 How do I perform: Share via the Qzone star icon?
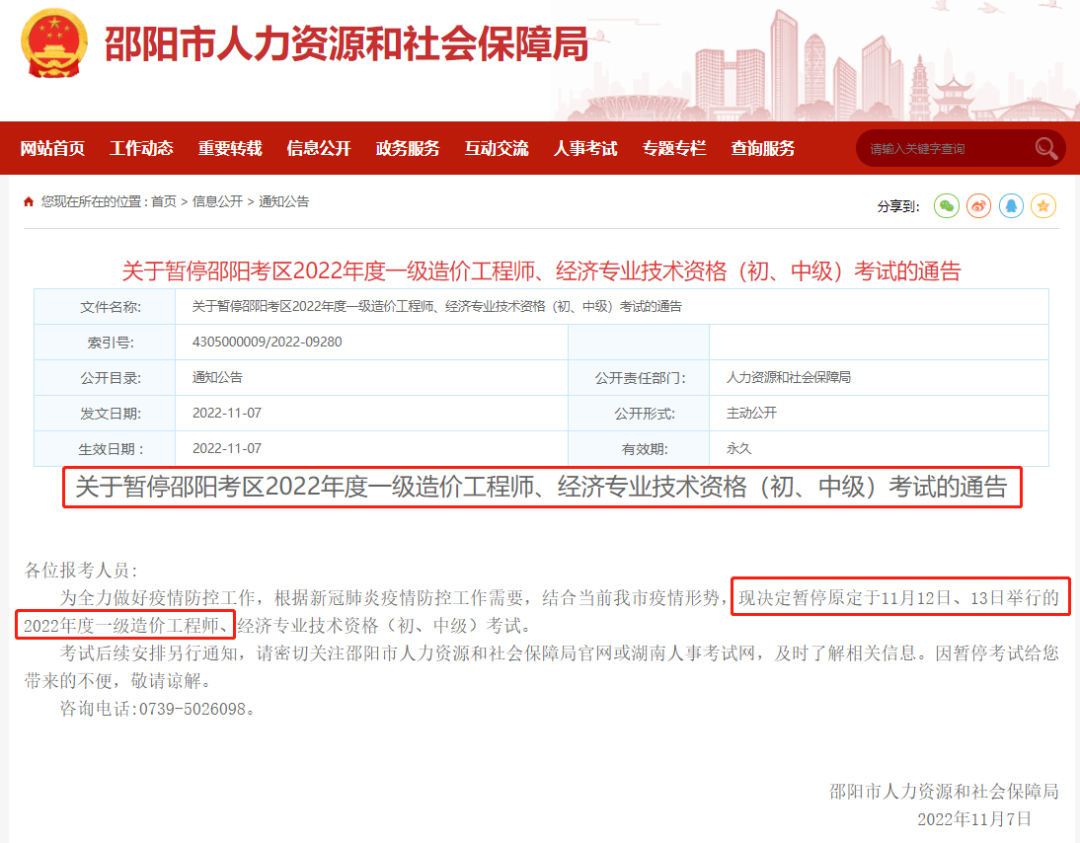click(1043, 206)
